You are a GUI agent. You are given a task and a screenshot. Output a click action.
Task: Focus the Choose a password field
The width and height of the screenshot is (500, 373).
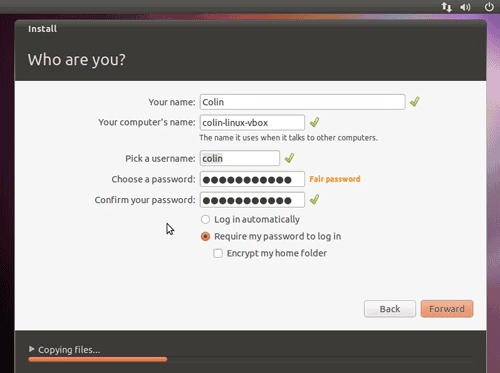pos(252,179)
